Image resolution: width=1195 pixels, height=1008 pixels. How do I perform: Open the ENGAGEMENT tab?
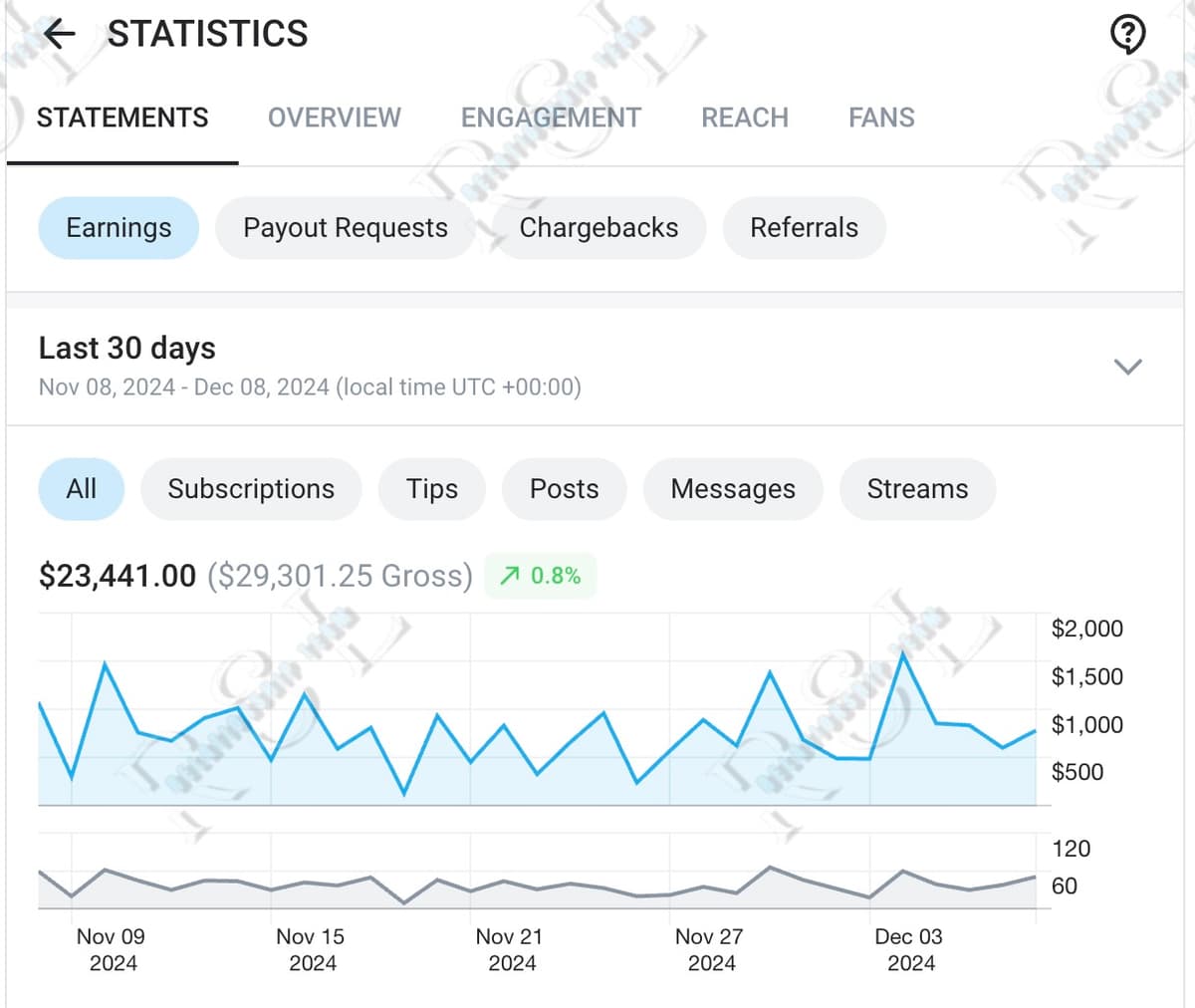(550, 118)
